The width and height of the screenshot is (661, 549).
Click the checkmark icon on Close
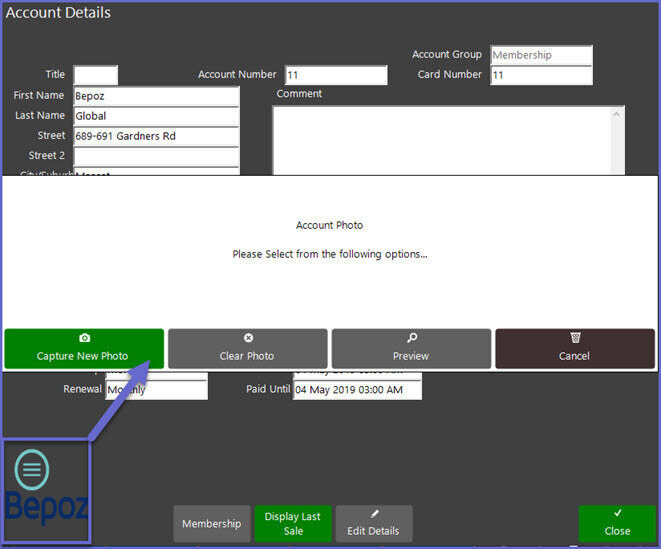[617, 513]
